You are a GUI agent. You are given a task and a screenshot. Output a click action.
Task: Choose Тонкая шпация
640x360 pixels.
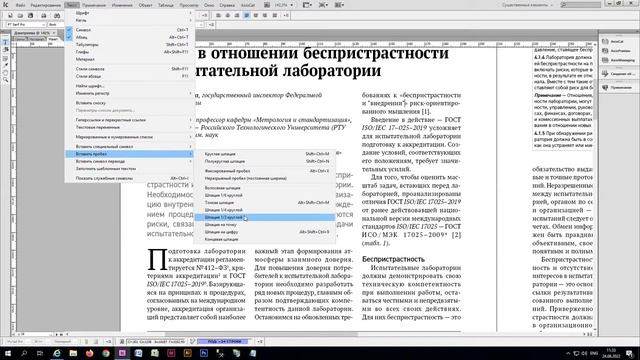coord(264,202)
